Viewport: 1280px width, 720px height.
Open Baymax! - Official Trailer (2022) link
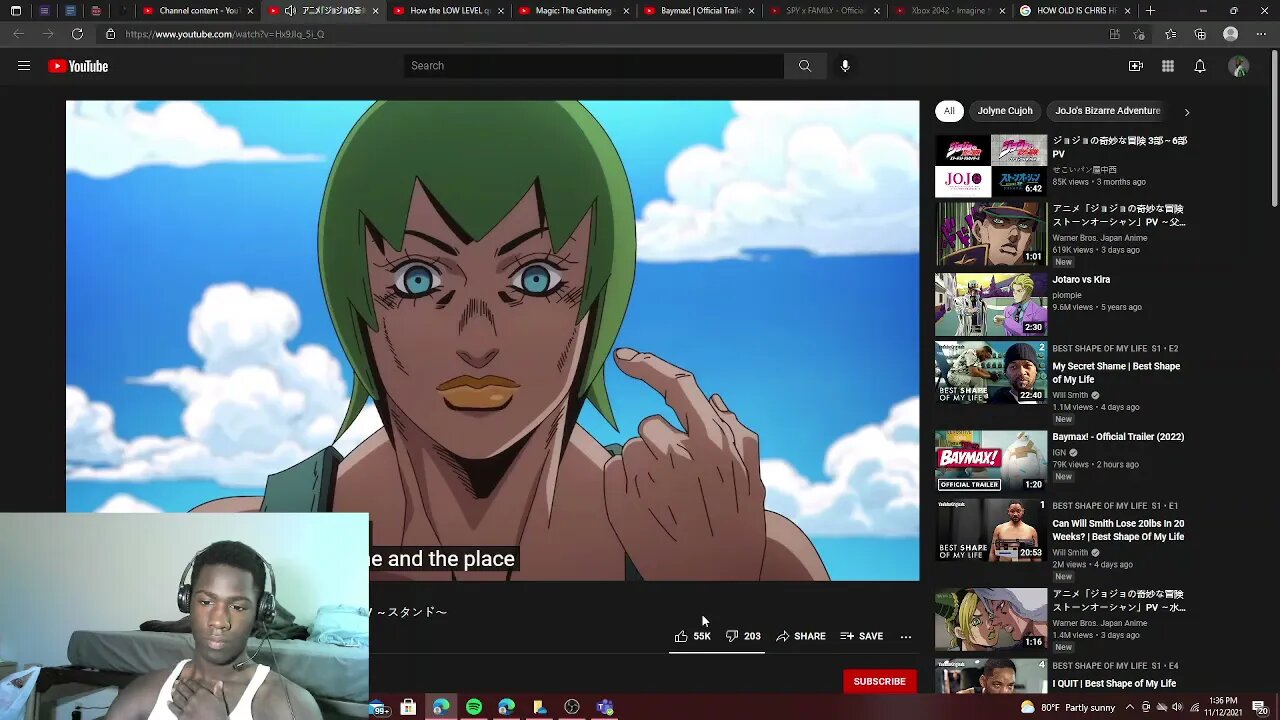[x=1118, y=437]
